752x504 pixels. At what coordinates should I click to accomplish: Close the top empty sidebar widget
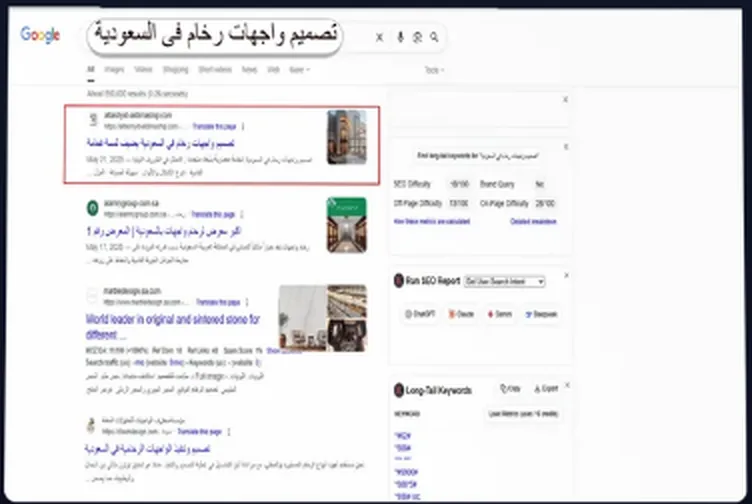[565, 100]
